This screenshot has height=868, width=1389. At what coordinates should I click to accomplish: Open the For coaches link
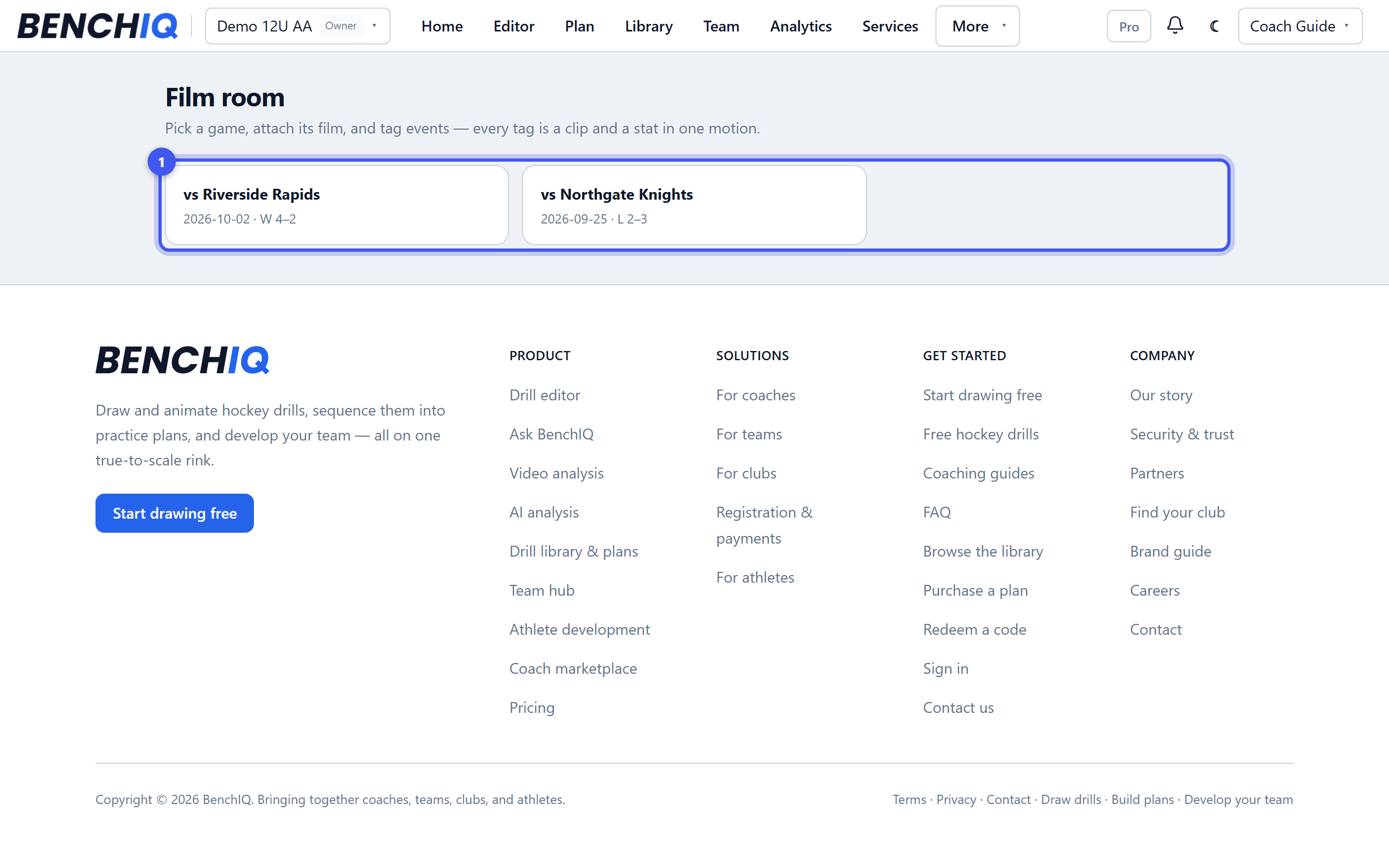[x=755, y=395]
